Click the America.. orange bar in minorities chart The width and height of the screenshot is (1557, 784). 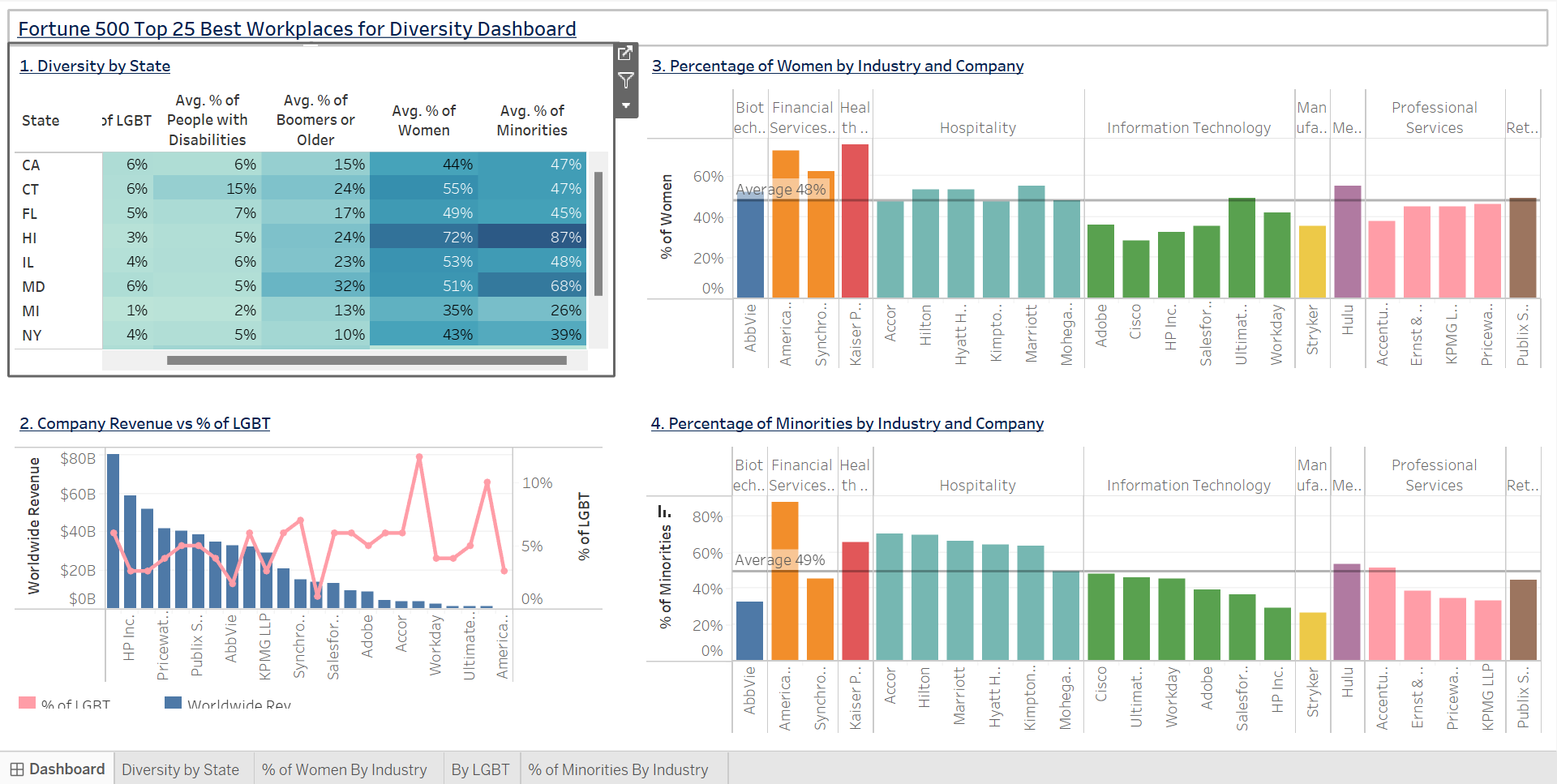point(785,581)
